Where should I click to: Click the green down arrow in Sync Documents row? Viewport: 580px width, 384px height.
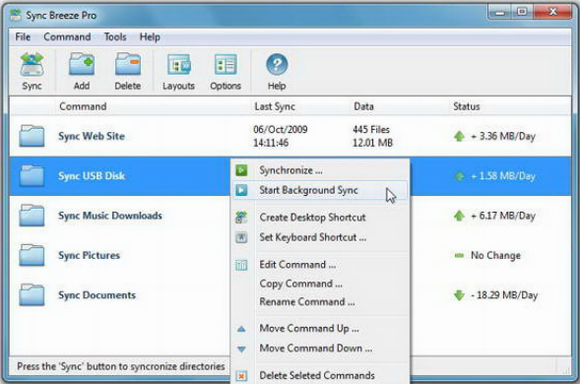tap(459, 295)
